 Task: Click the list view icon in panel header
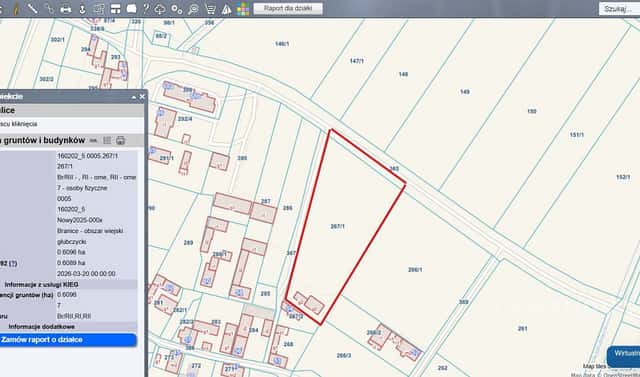(x=107, y=141)
